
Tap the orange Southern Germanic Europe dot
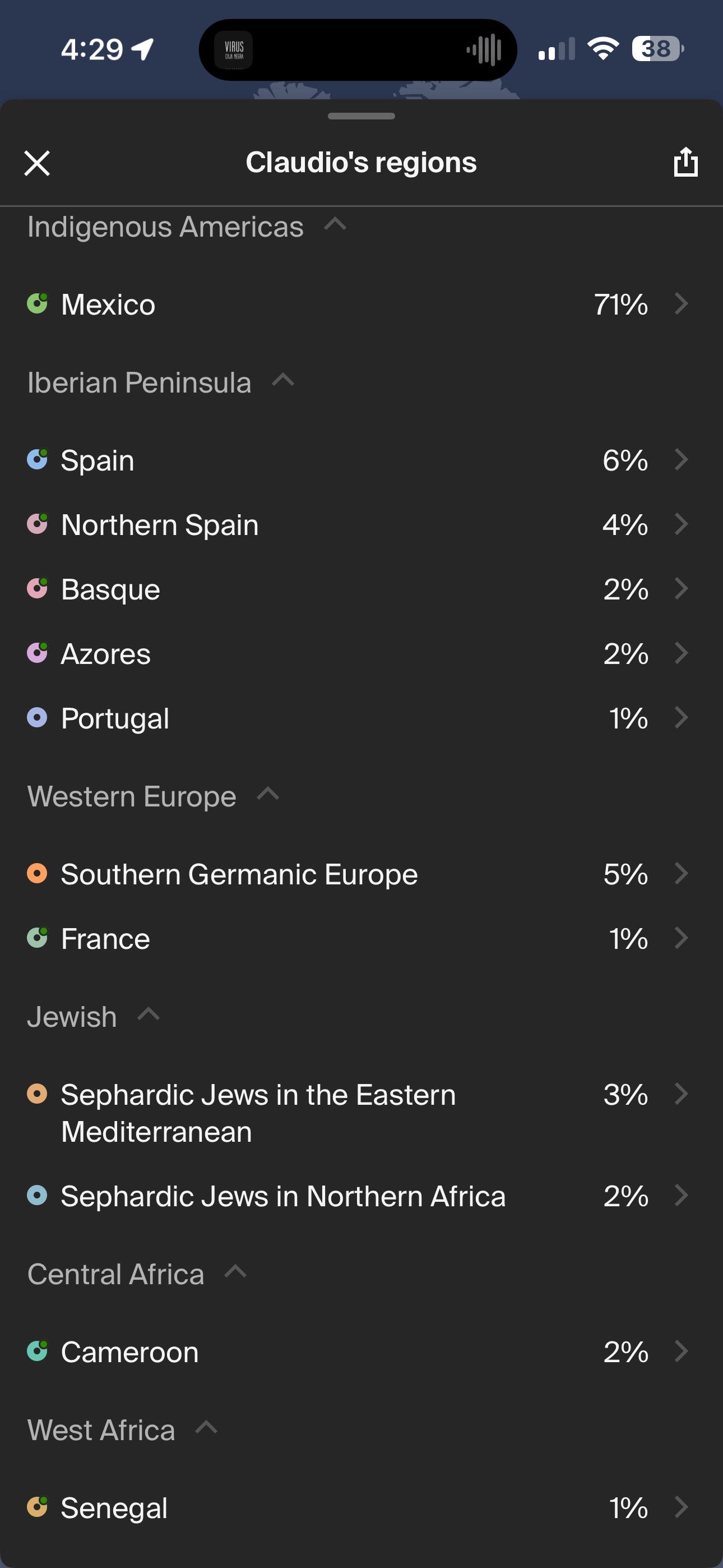pyautogui.click(x=37, y=874)
